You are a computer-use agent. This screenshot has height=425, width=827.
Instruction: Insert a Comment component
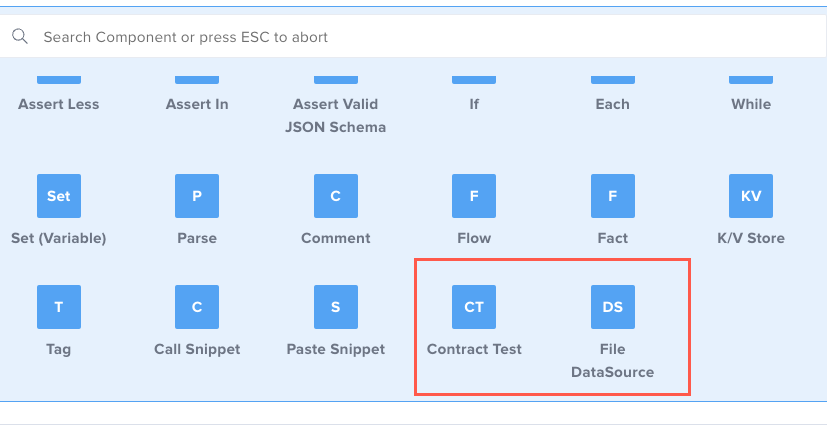[336, 196]
